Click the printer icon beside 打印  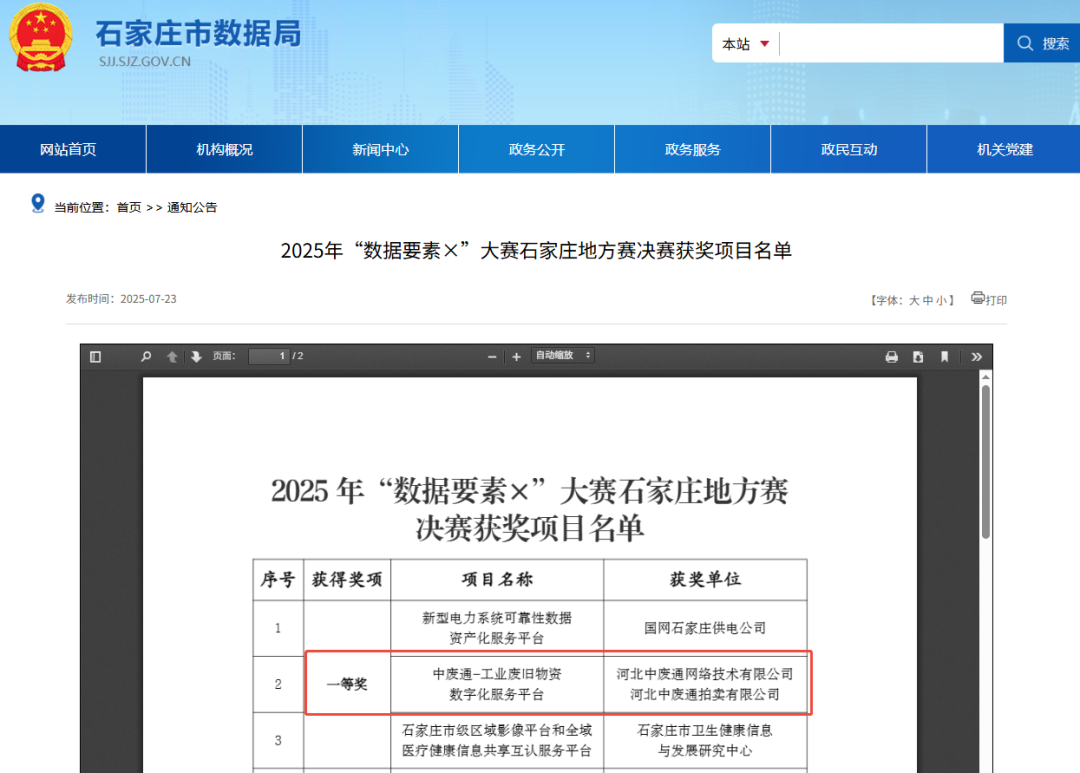click(x=977, y=298)
